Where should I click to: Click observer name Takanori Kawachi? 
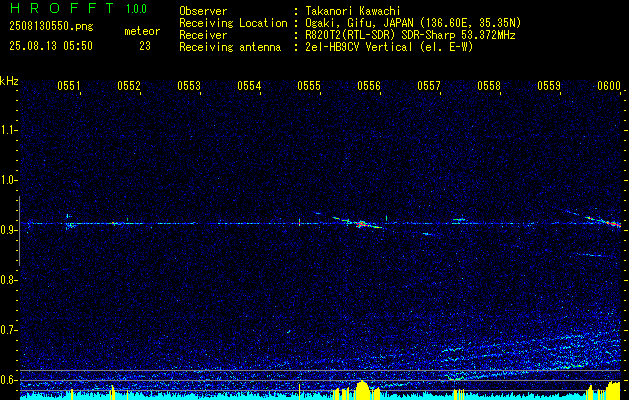coord(352,11)
